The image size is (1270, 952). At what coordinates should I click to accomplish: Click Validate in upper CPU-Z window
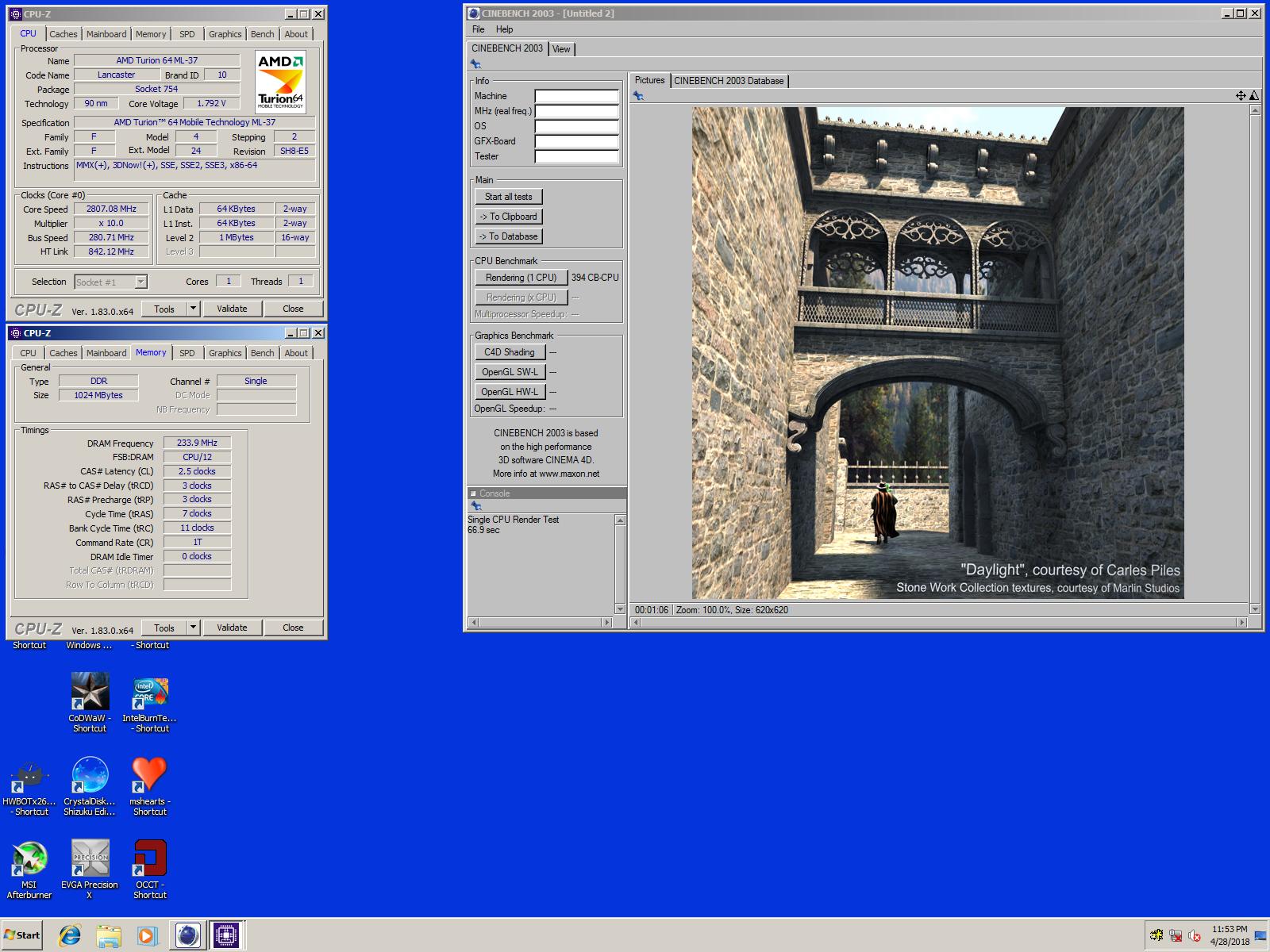(232, 309)
